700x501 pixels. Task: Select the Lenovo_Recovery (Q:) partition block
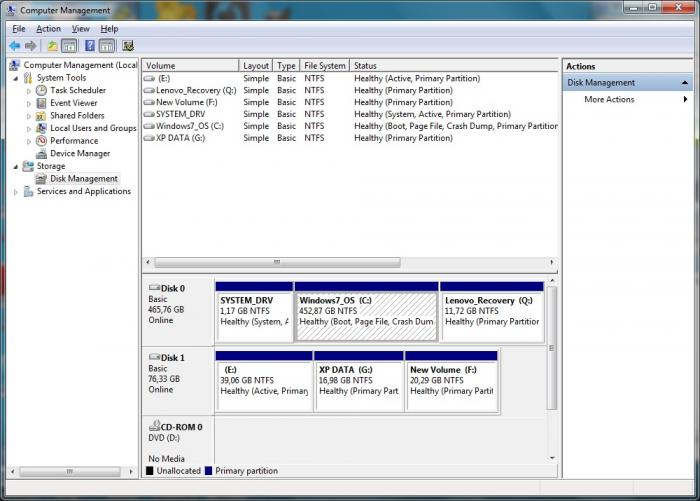point(492,312)
